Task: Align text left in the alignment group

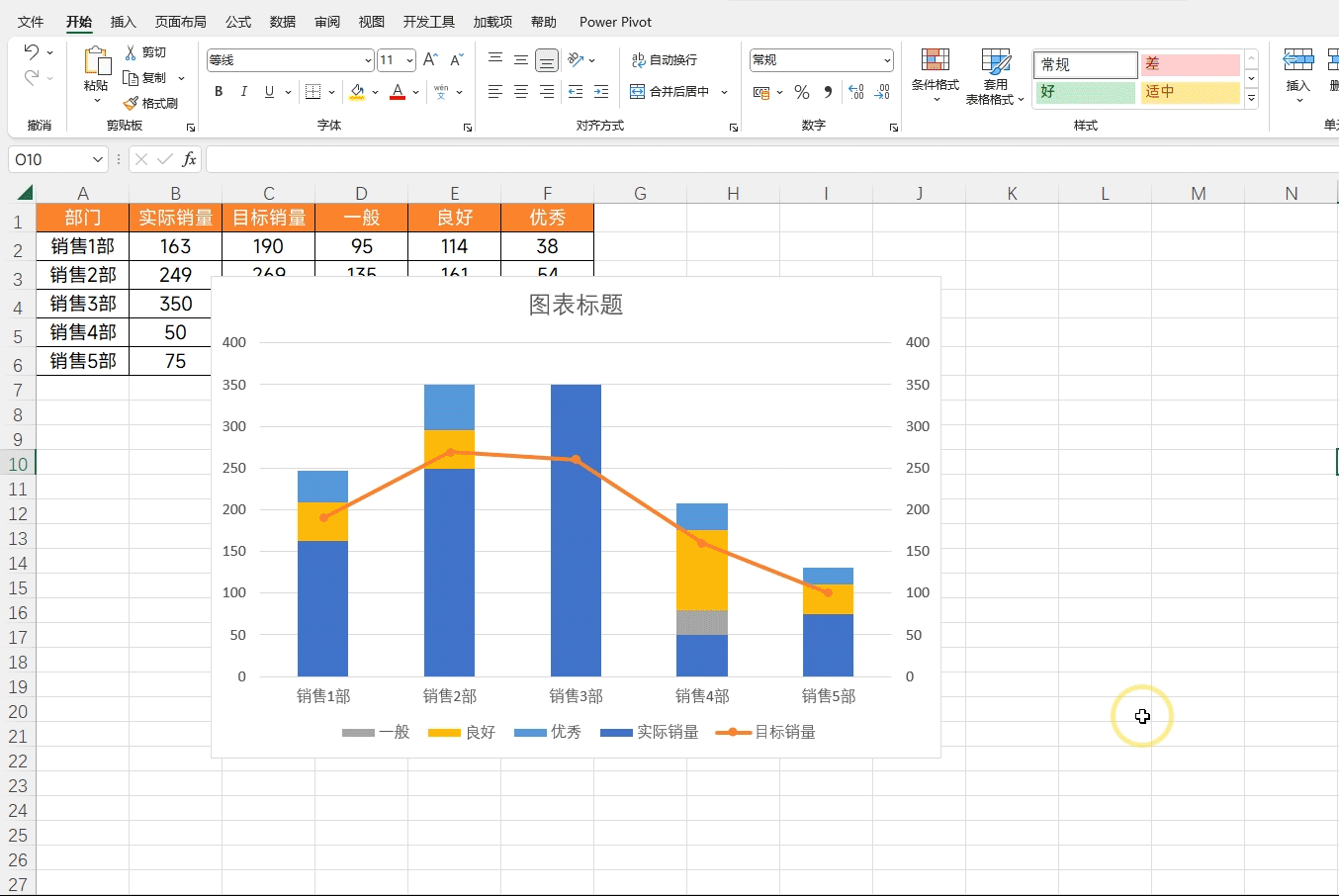Action: pos(495,92)
